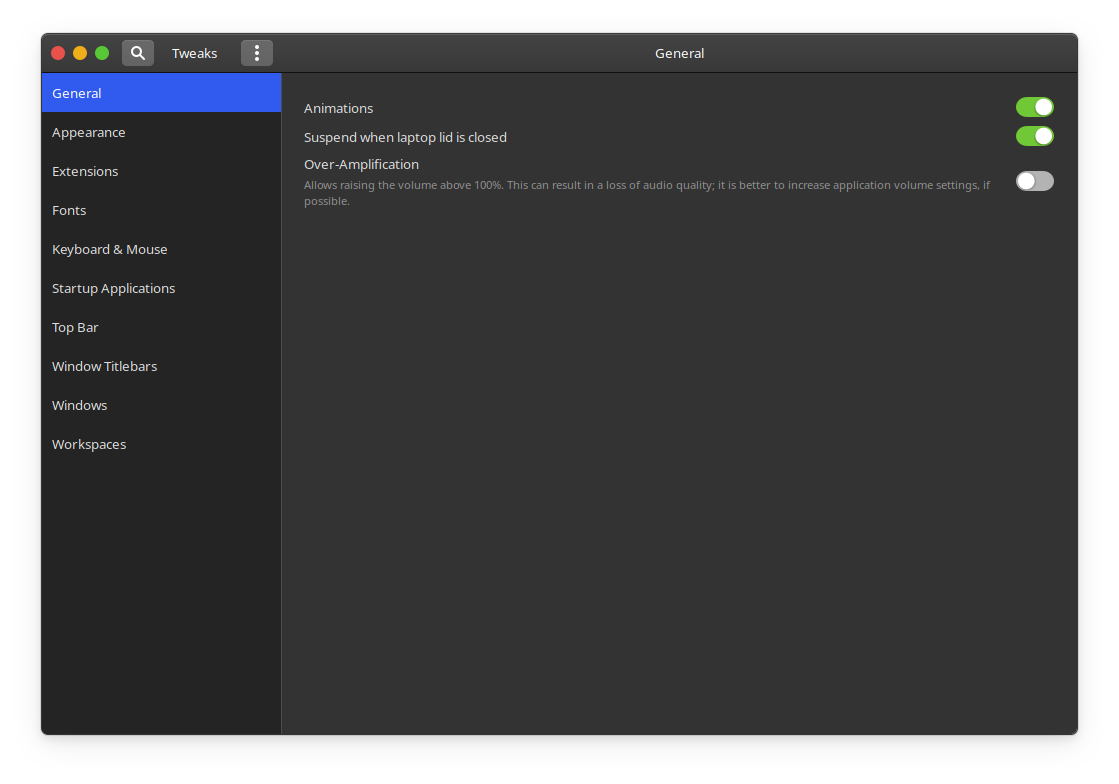The width and height of the screenshot is (1119, 784).
Task: Open the Top Bar section
Action: pyautogui.click(x=161, y=327)
